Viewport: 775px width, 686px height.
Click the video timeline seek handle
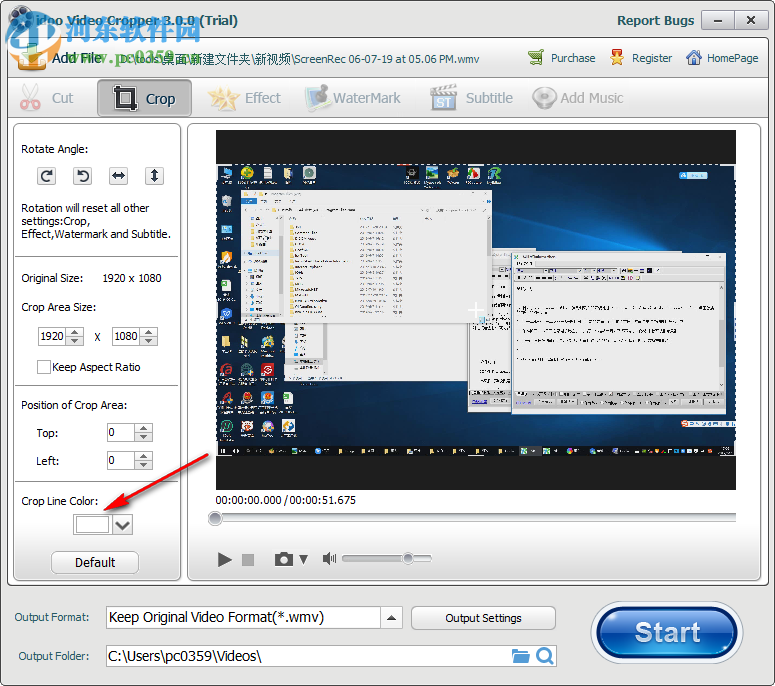(215, 518)
